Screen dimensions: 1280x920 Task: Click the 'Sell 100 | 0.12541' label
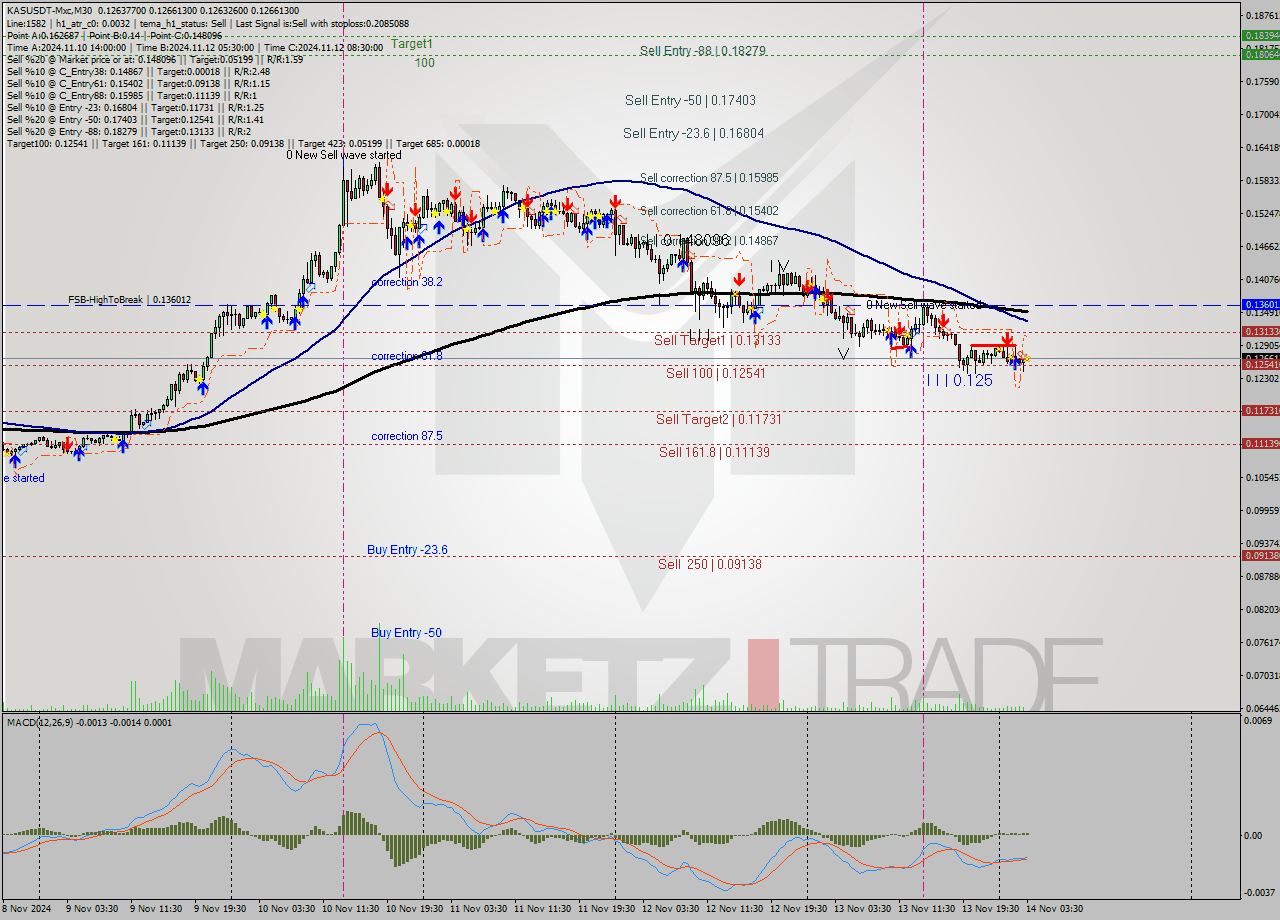715,373
